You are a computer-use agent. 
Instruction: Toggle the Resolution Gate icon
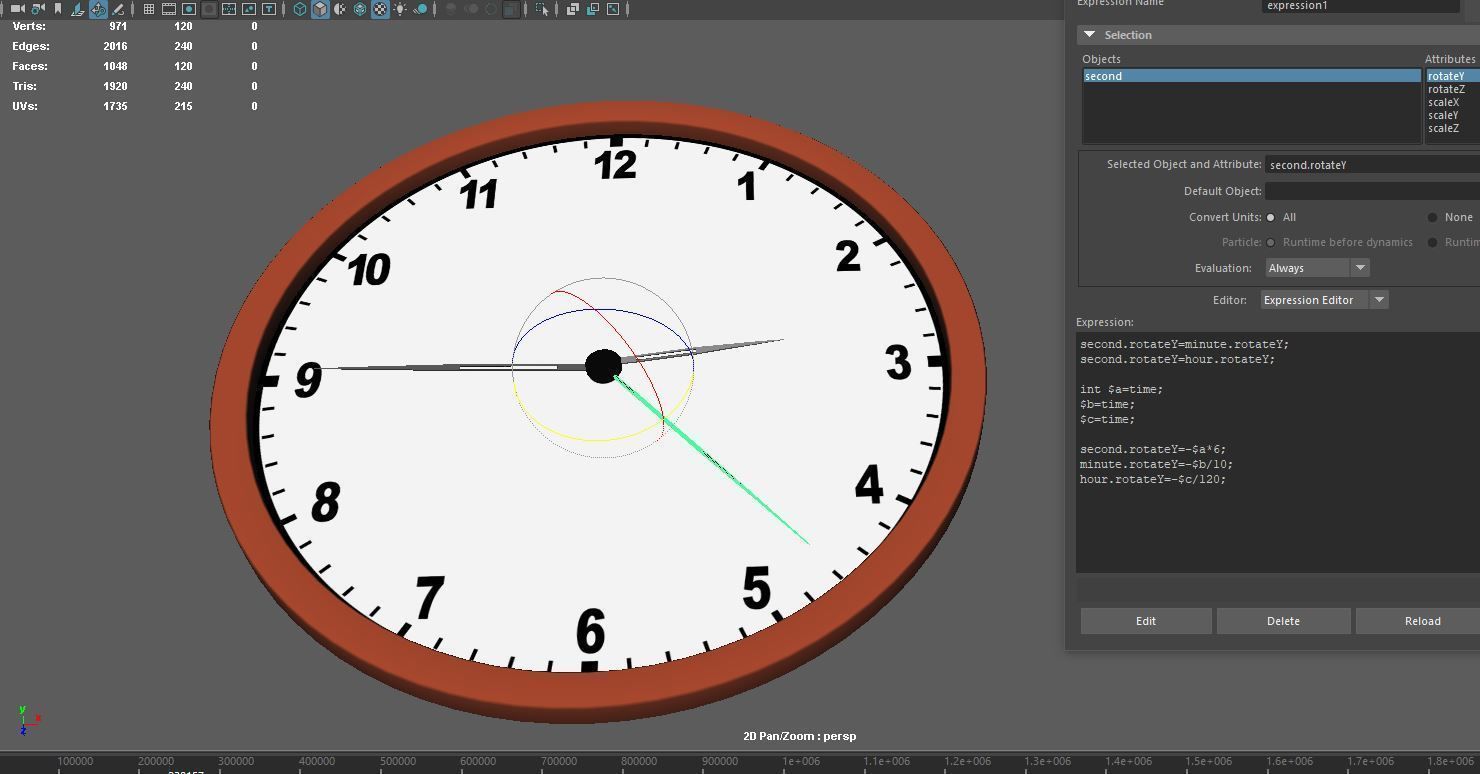[x=189, y=9]
